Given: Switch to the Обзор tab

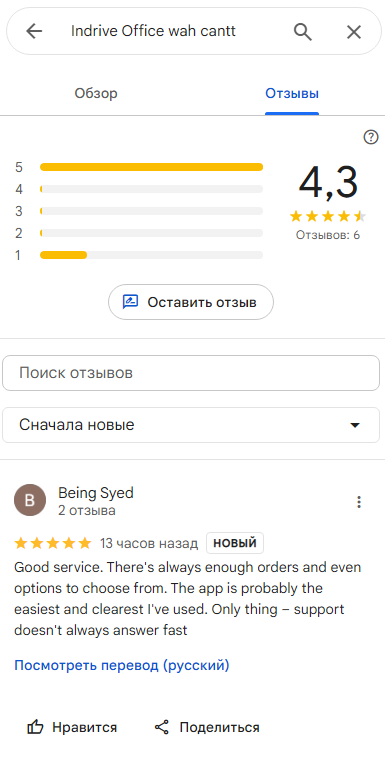Looking at the screenshot, I should pyautogui.click(x=96, y=93).
